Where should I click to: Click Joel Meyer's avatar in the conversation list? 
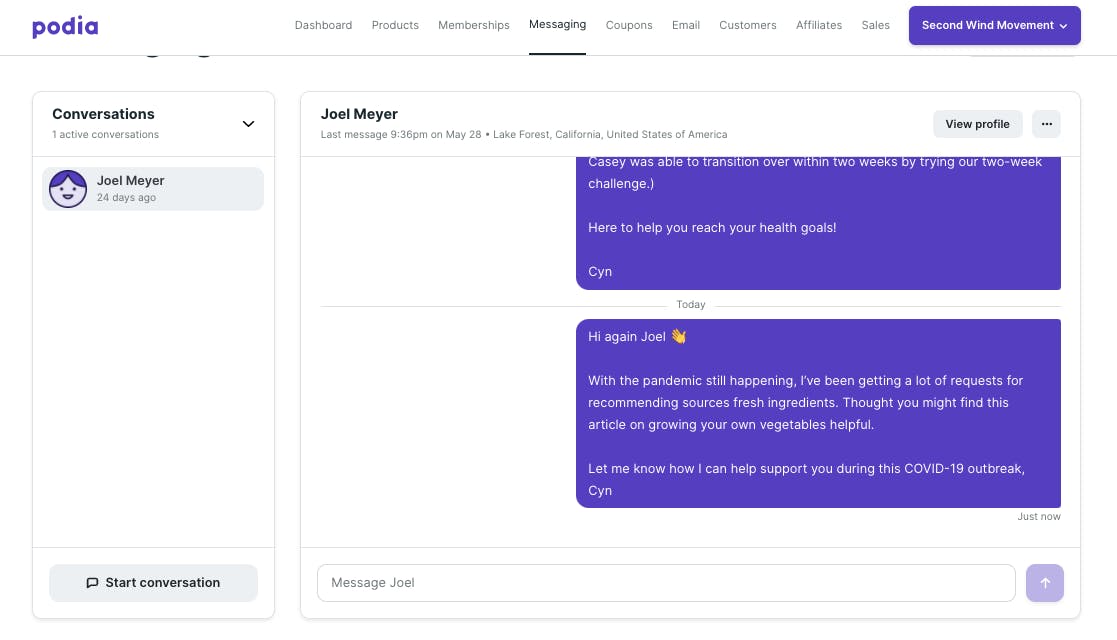click(68, 189)
